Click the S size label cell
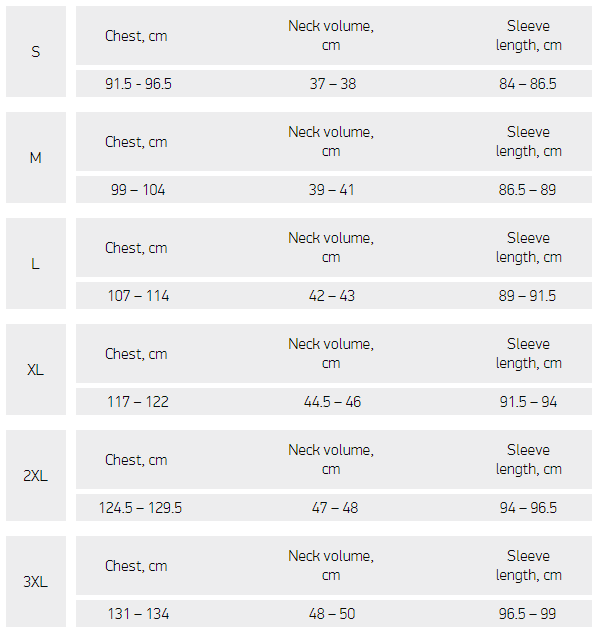The image size is (599, 634). tap(36, 51)
